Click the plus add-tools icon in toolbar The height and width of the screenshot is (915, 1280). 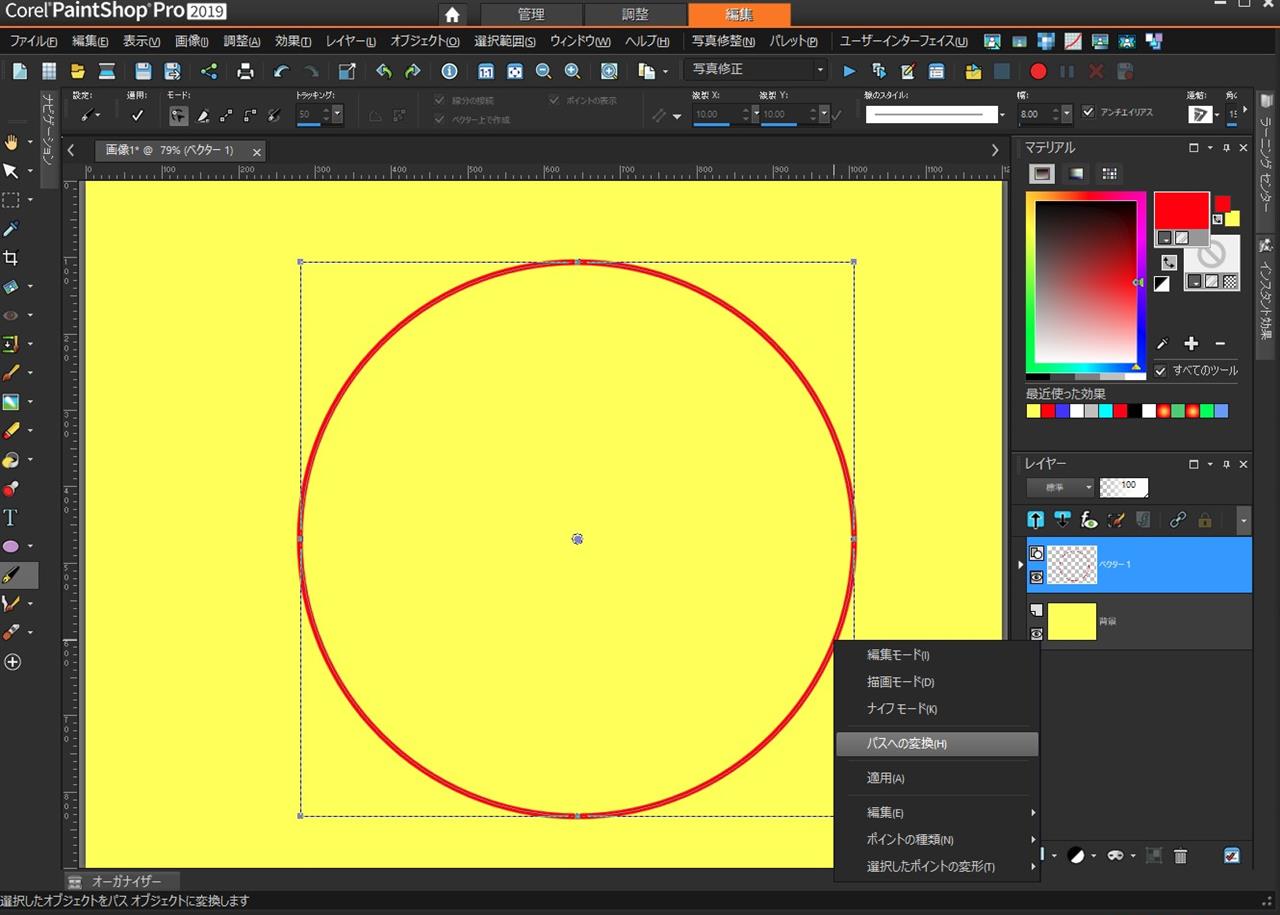pos(12,662)
